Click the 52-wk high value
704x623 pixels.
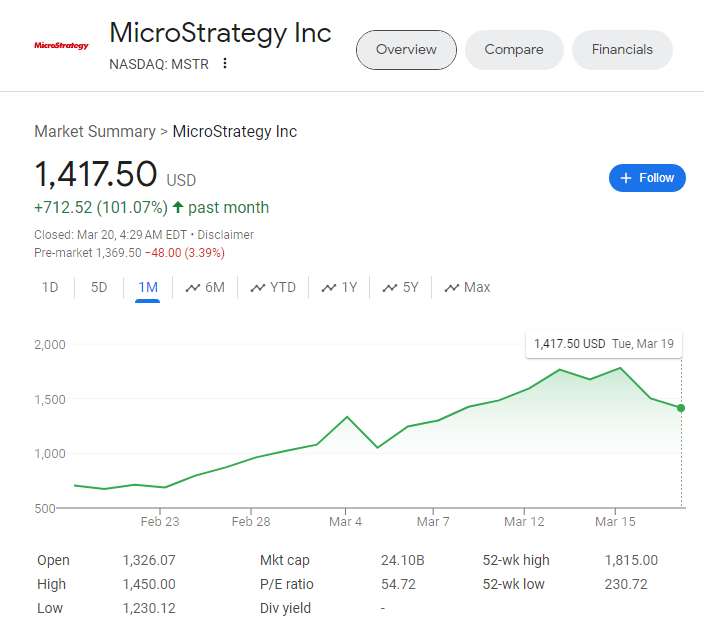pos(631,561)
